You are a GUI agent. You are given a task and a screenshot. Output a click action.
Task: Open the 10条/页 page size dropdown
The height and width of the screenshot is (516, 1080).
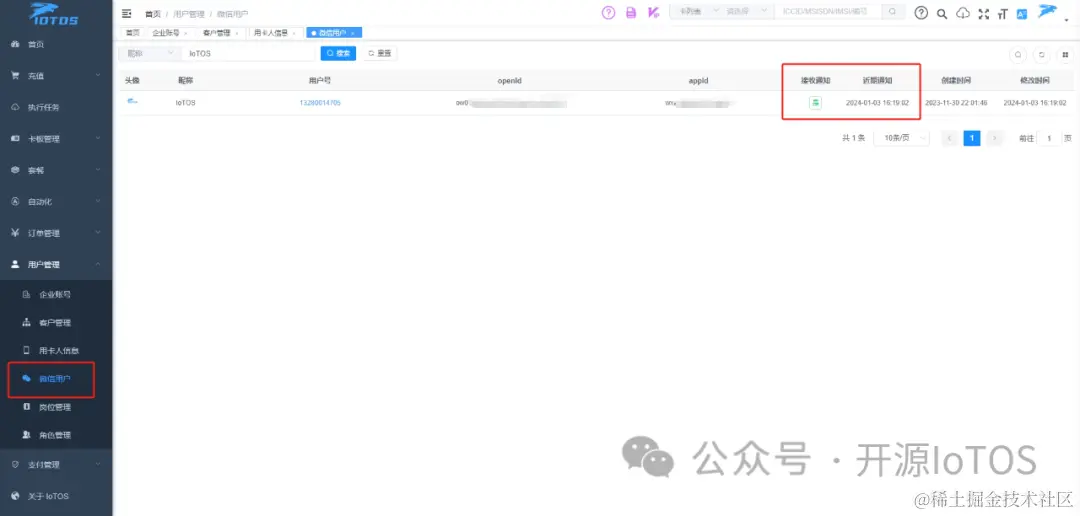point(901,138)
